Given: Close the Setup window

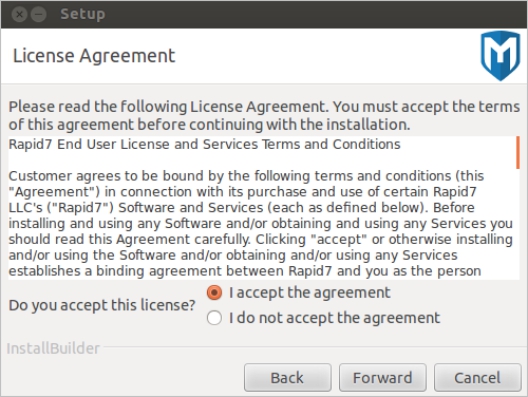Looking at the screenshot, I should [x=19, y=14].
